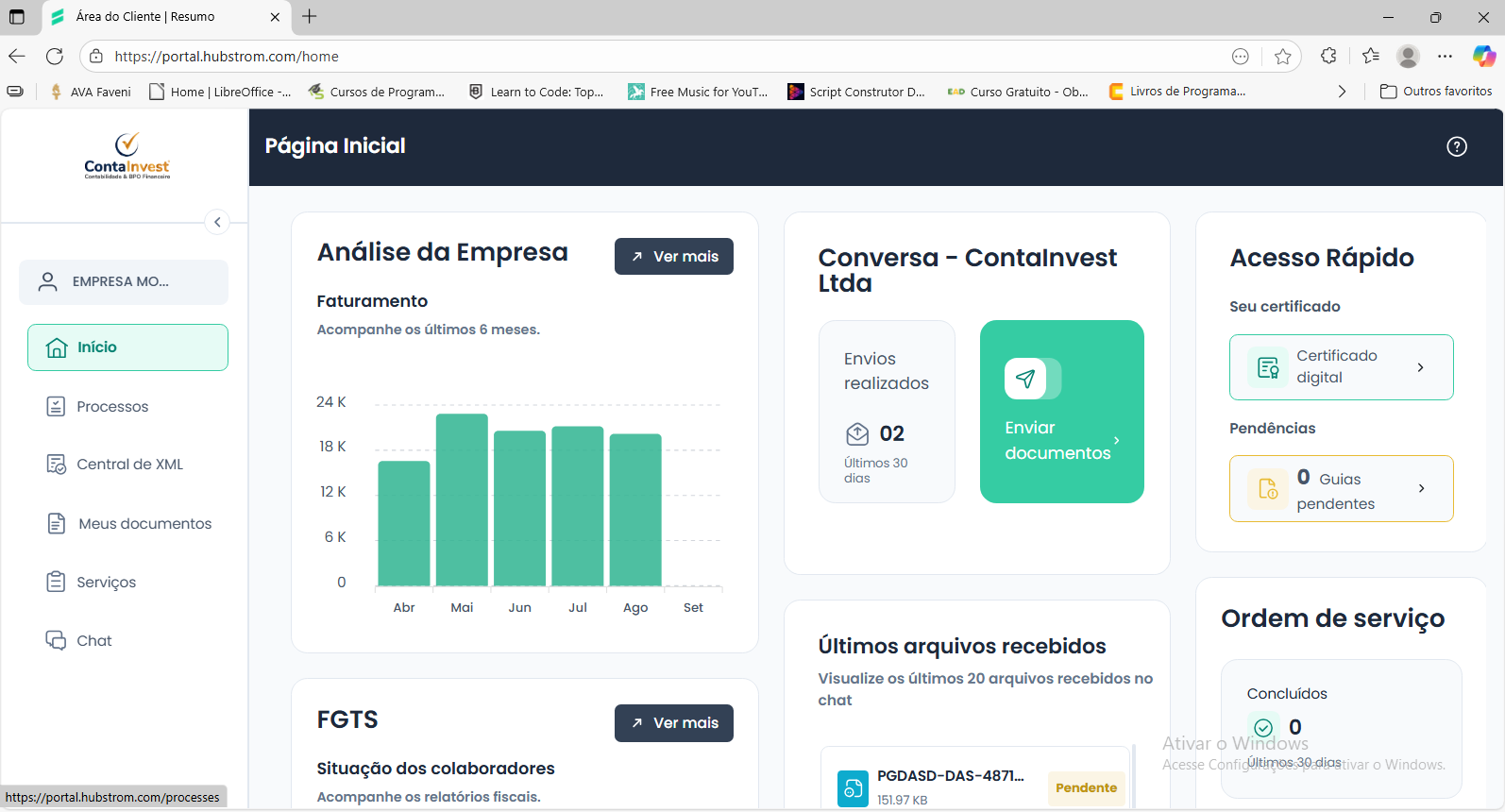This screenshot has height=812, width=1505.
Task: Go to Início in the sidebar
Action: [127, 347]
